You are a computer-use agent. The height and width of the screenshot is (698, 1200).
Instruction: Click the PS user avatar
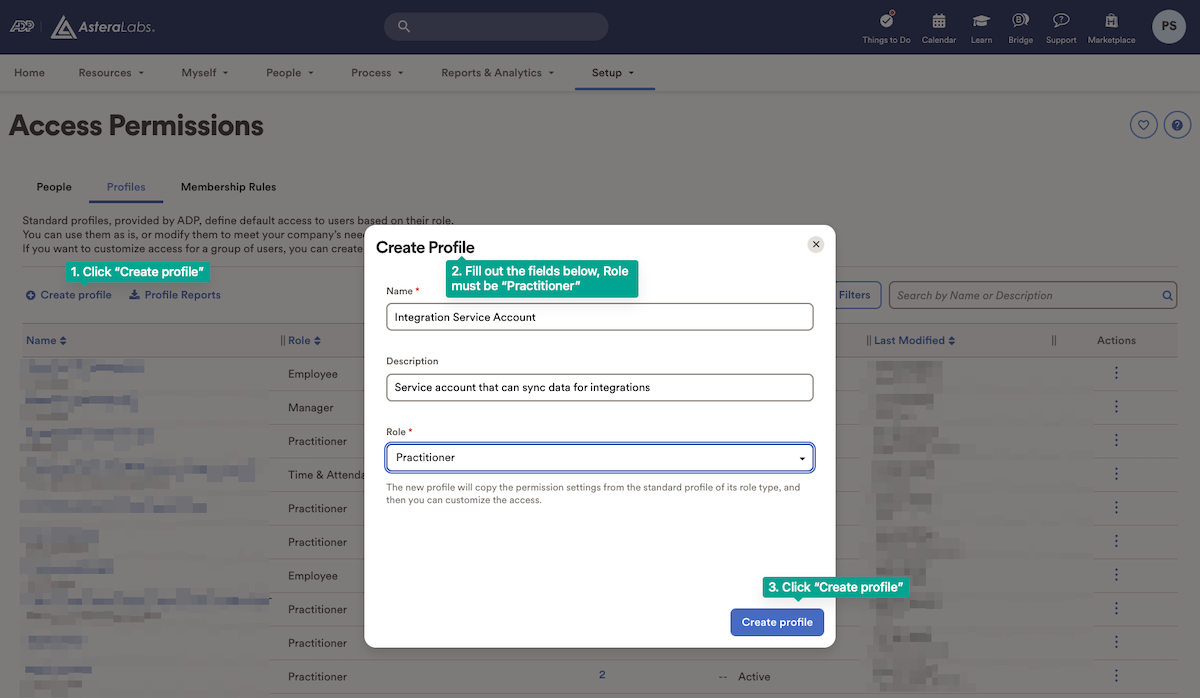[x=1169, y=27]
